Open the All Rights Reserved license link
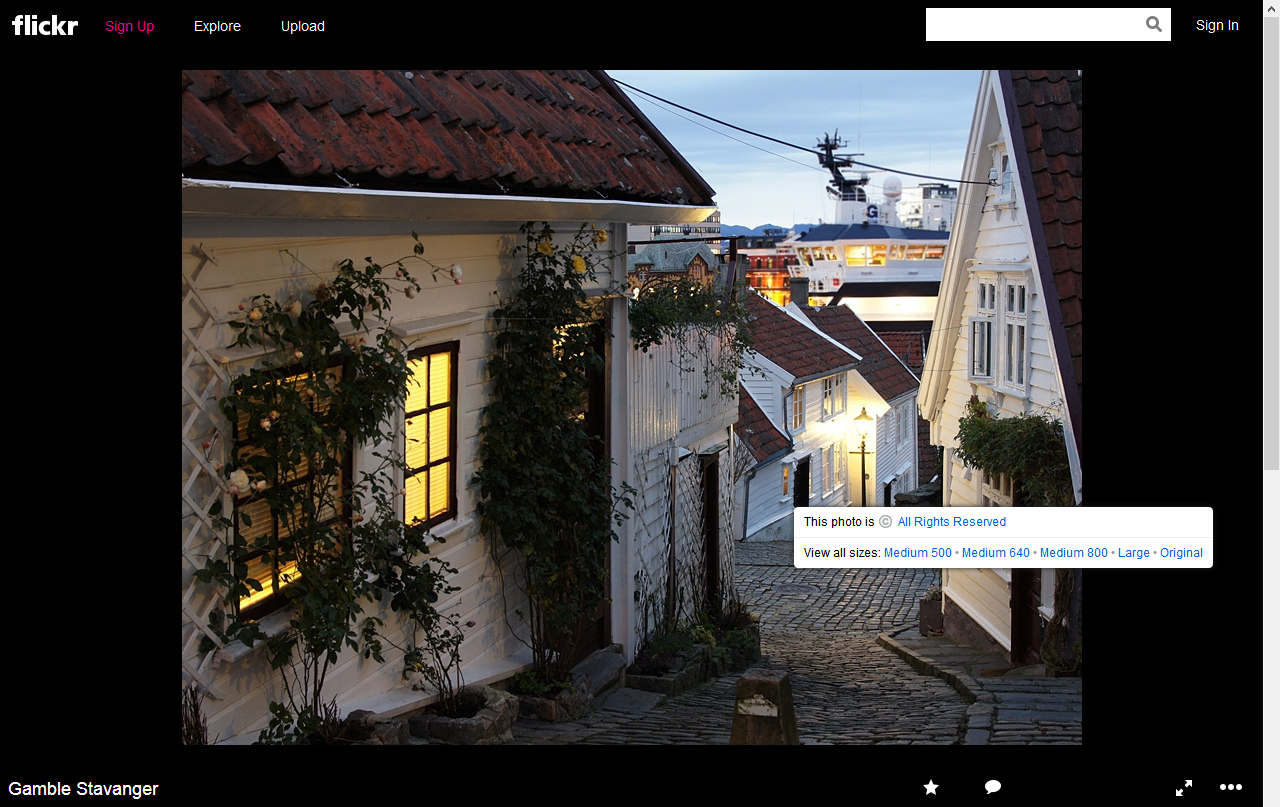Screen dimensions: 1280x807 click(x=951, y=522)
